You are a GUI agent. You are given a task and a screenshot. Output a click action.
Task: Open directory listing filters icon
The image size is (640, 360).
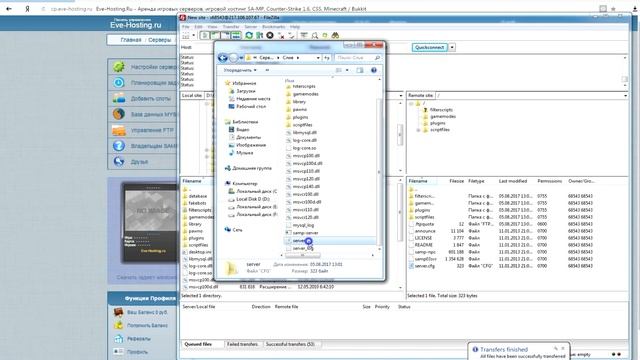(x=304, y=36)
